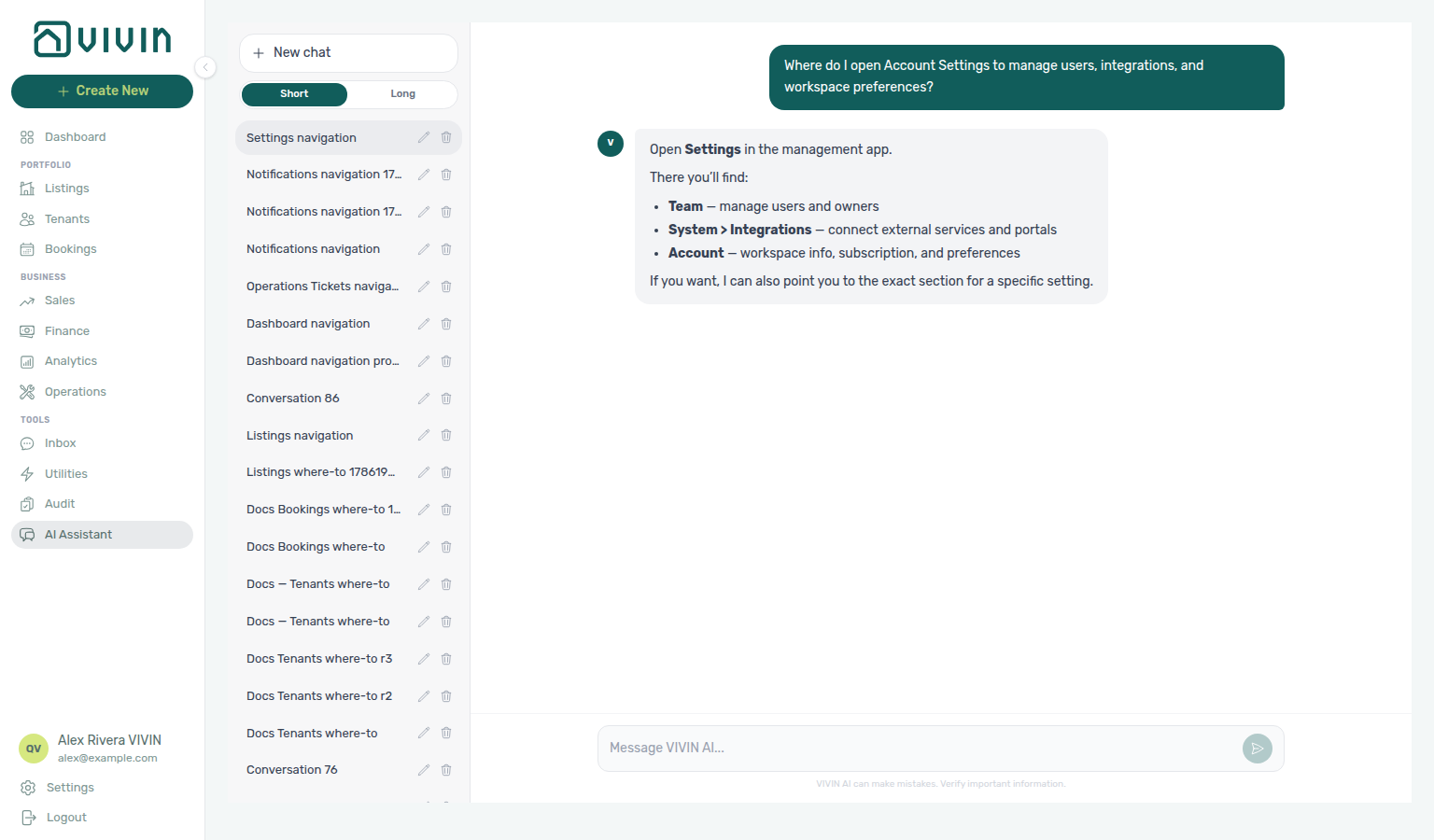1434x840 pixels.
Task: Delete the Notifications navigation chat without a number
Action: click(446, 249)
